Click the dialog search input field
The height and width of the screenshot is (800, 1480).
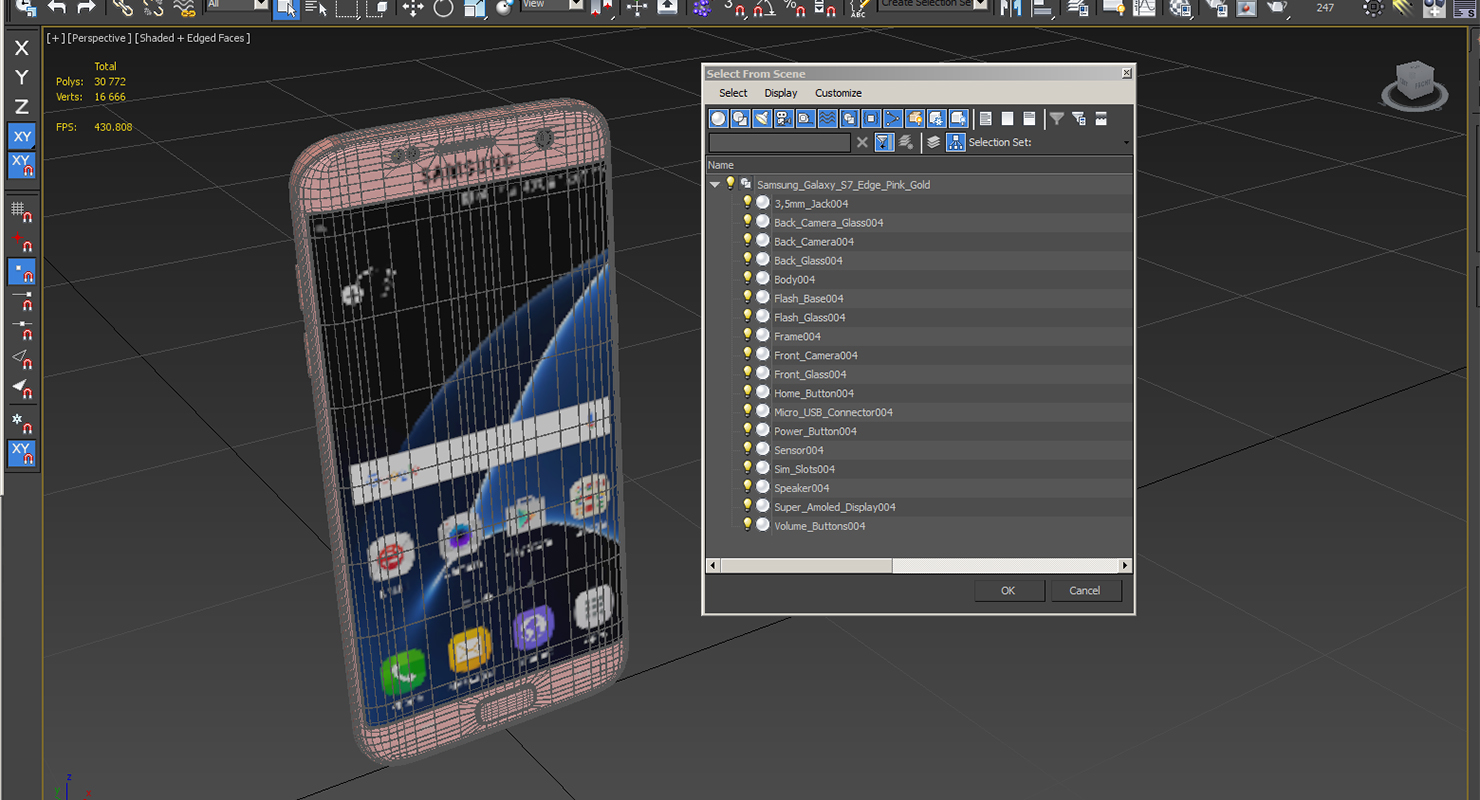(x=780, y=142)
